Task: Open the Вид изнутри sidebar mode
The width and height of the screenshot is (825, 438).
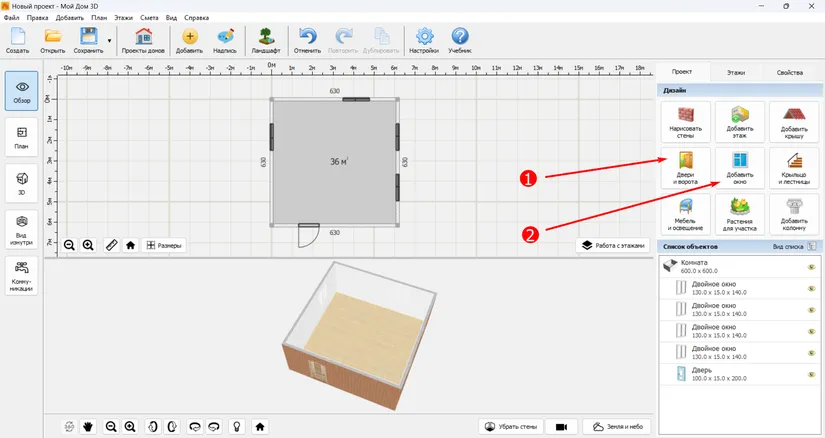Action: [x=22, y=230]
